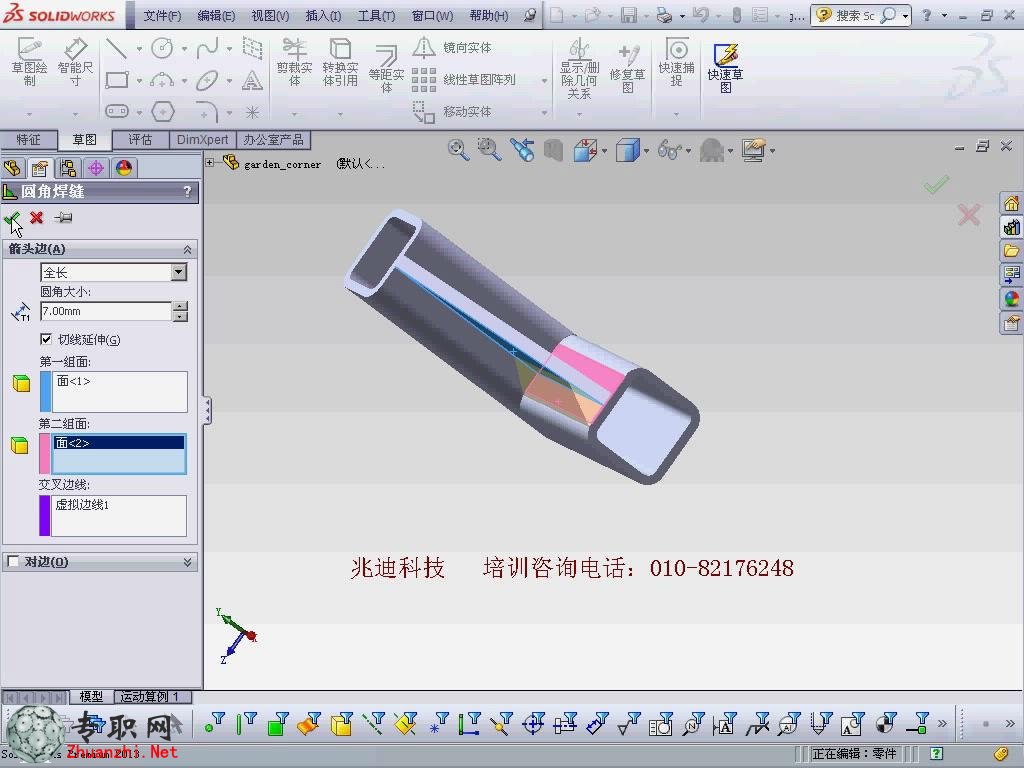Increase fillet size with spinner up arrow
Image resolution: width=1024 pixels, height=768 pixels.
(x=180, y=306)
